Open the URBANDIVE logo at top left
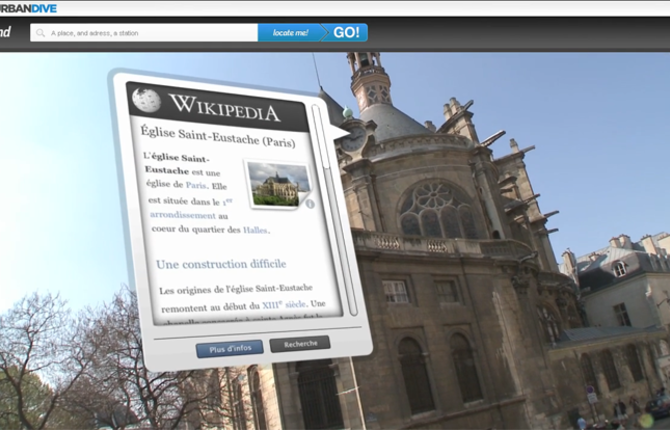 28,9
